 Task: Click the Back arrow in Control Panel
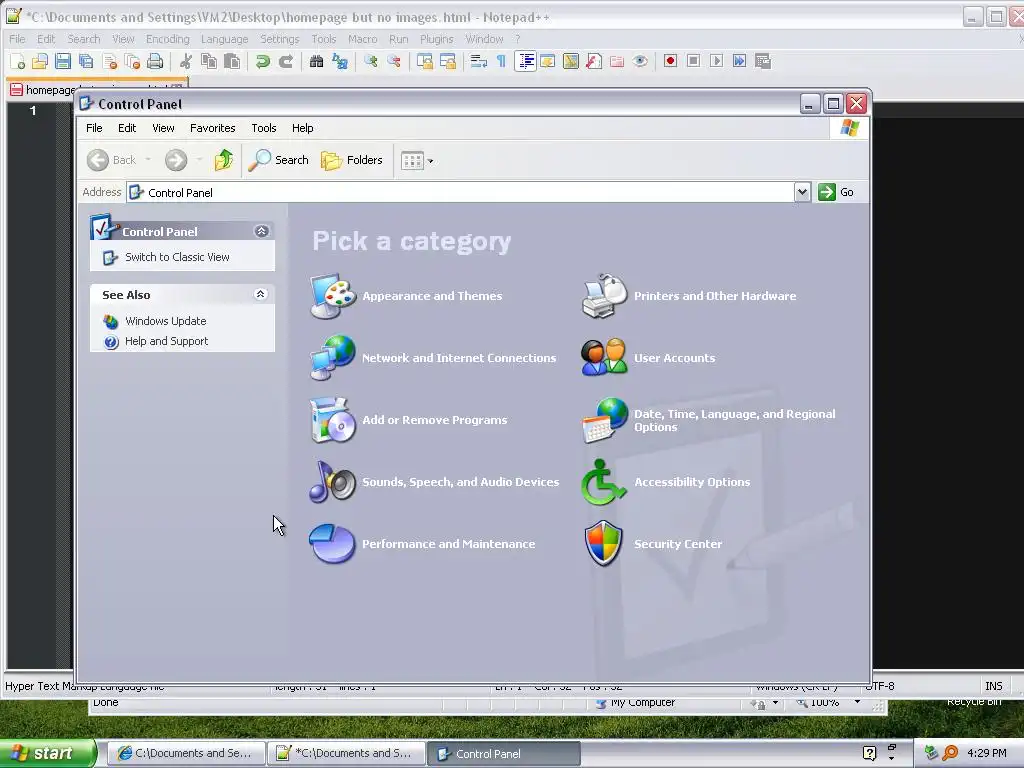tap(98, 160)
